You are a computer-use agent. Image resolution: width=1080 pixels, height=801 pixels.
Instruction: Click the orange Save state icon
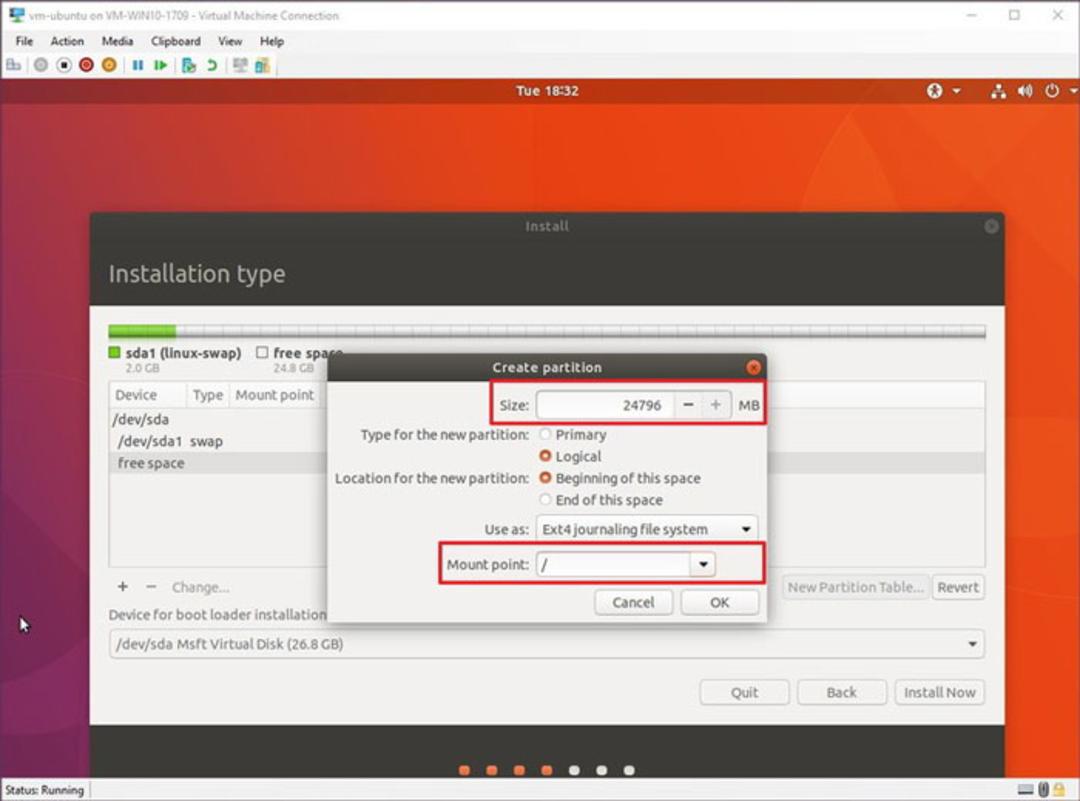tap(109, 65)
